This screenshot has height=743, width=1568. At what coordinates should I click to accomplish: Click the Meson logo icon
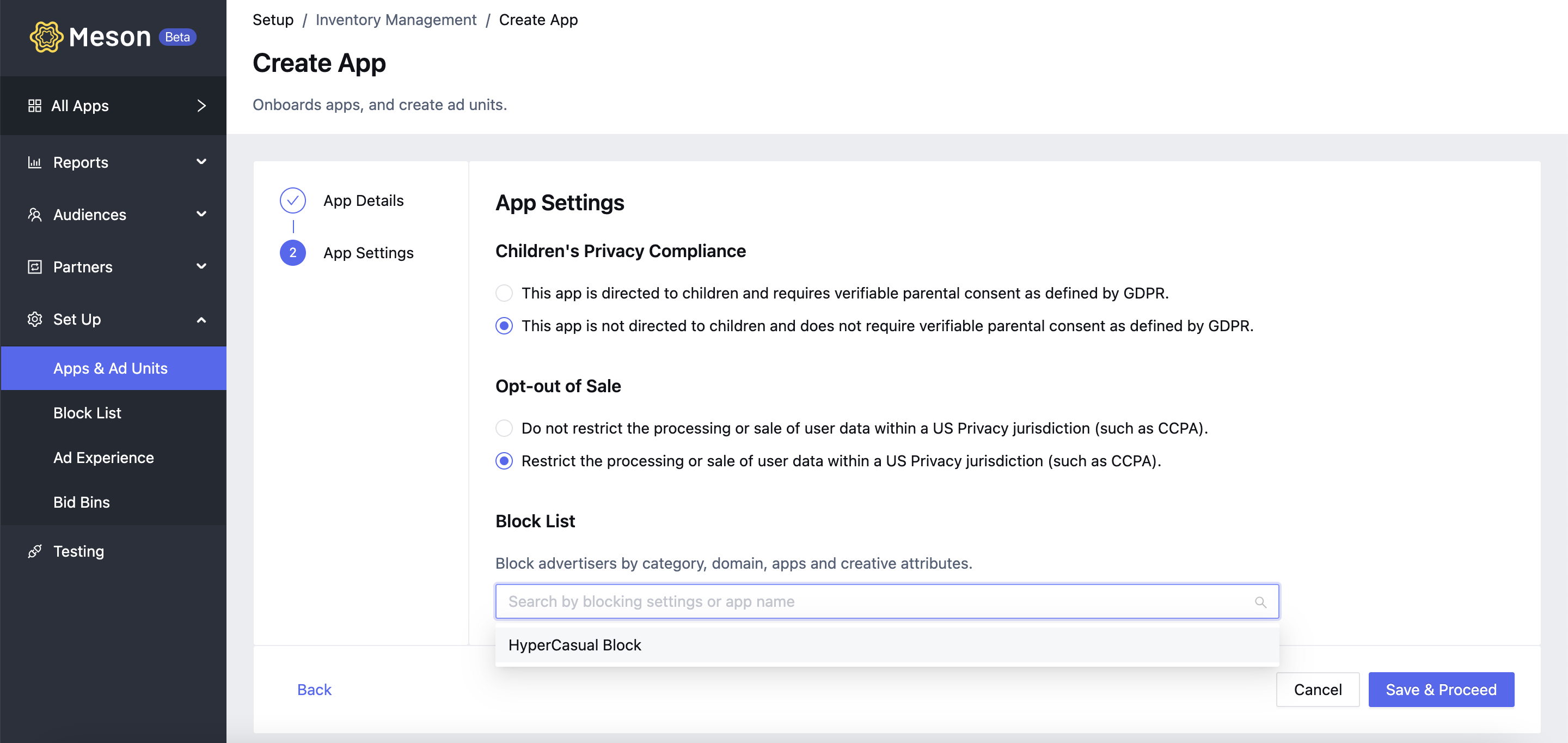(x=46, y=37)
